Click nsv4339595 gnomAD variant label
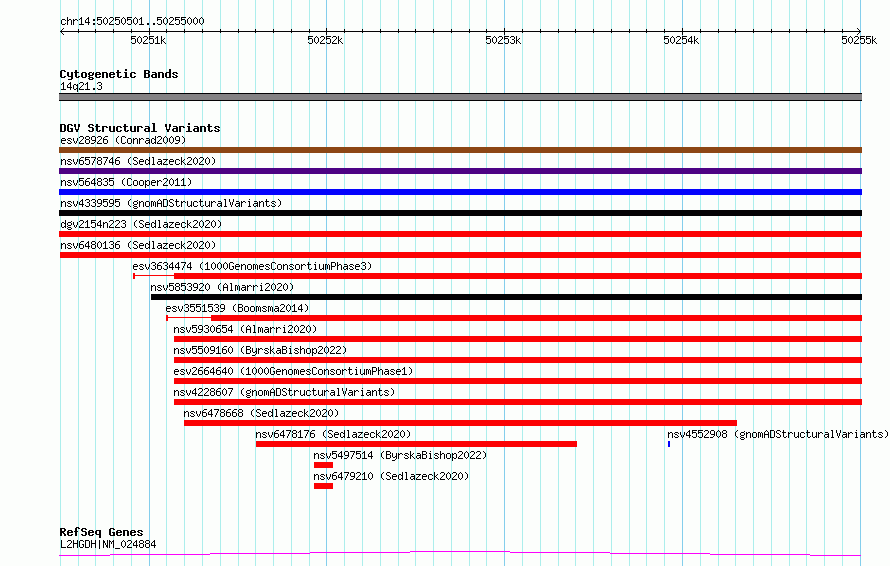 coord(171,203)
